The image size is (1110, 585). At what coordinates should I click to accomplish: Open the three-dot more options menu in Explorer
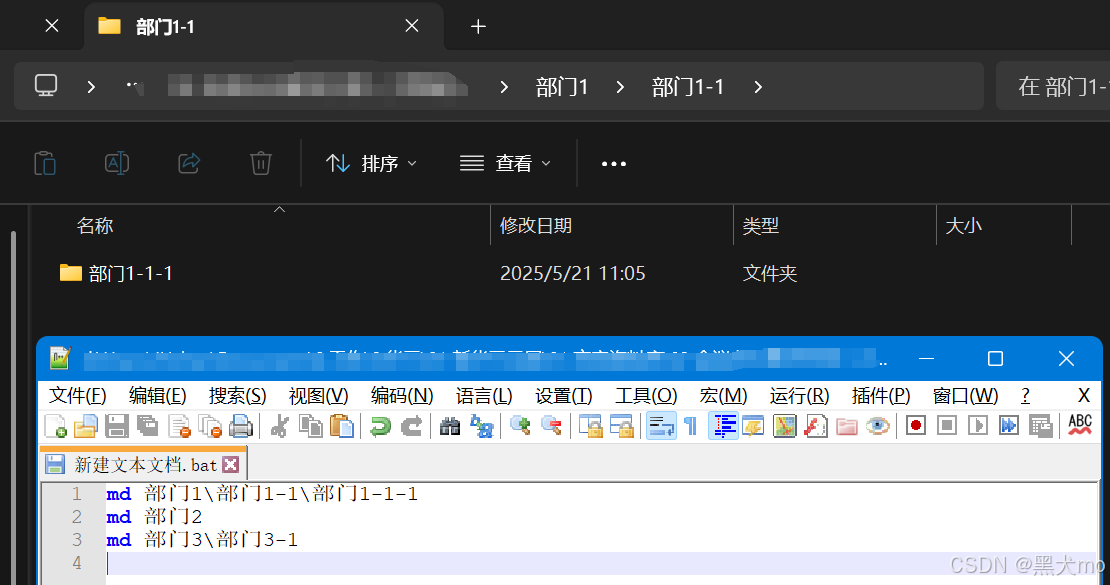pyautogui.click(x=614, y=164)
